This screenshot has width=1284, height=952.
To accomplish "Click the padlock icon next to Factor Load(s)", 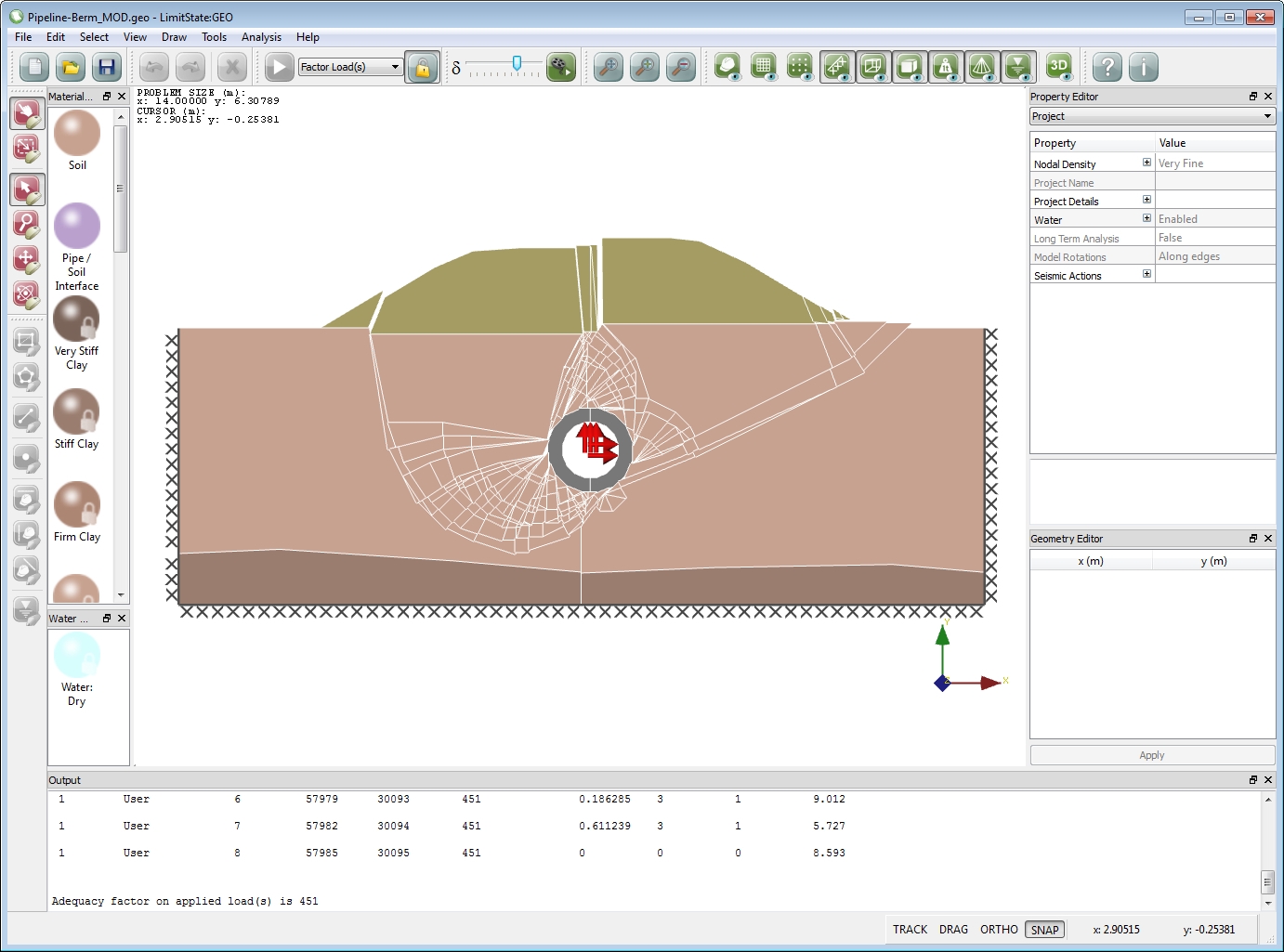I will [423, 66].
